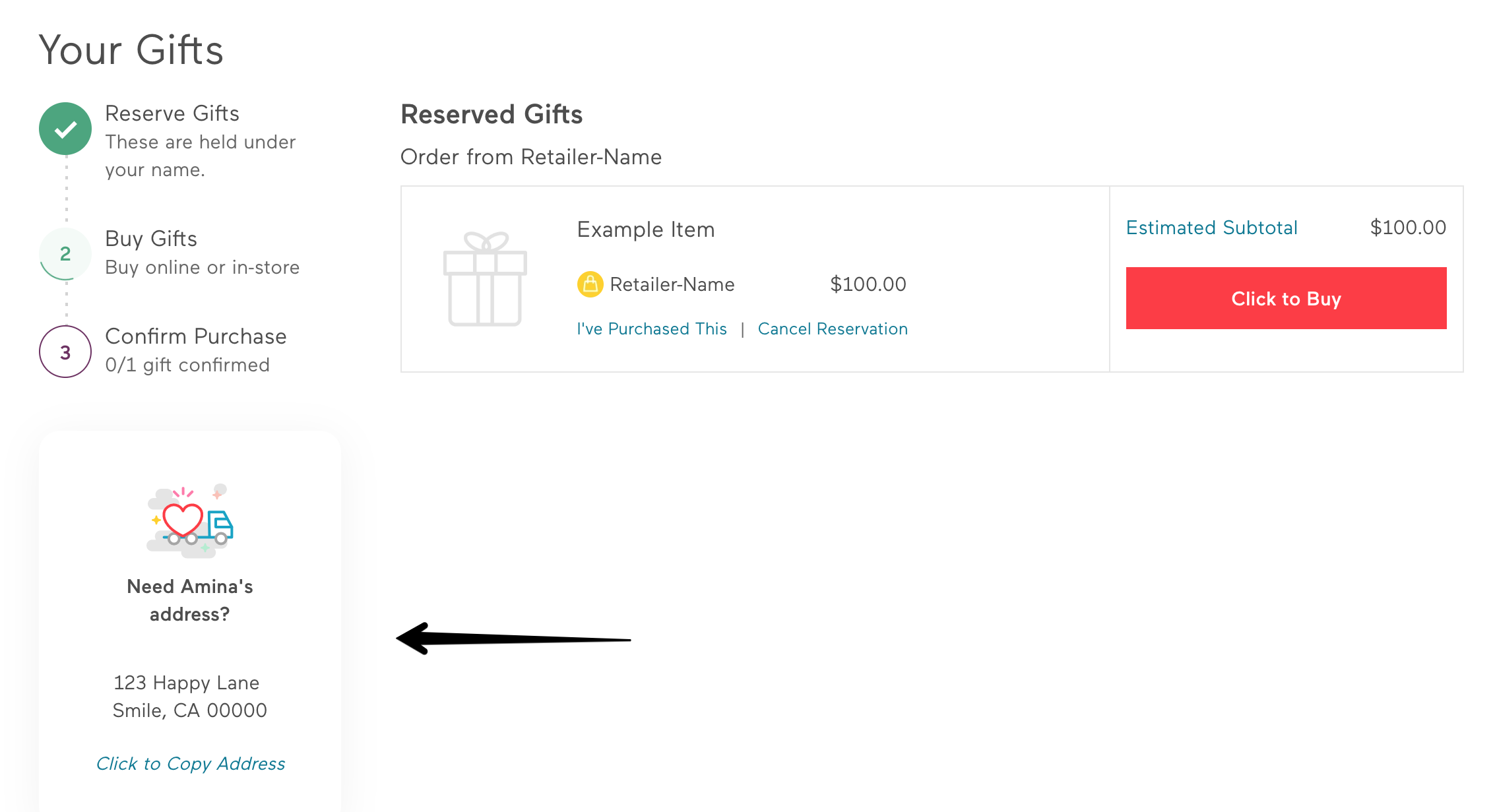Click the heart delivery truck illustration
The width and height of the screenshot is (1495, 812).
click(x=190, y=521)
